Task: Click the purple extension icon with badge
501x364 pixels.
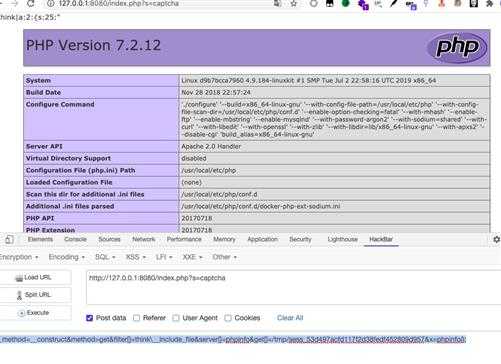Action: 363,4
